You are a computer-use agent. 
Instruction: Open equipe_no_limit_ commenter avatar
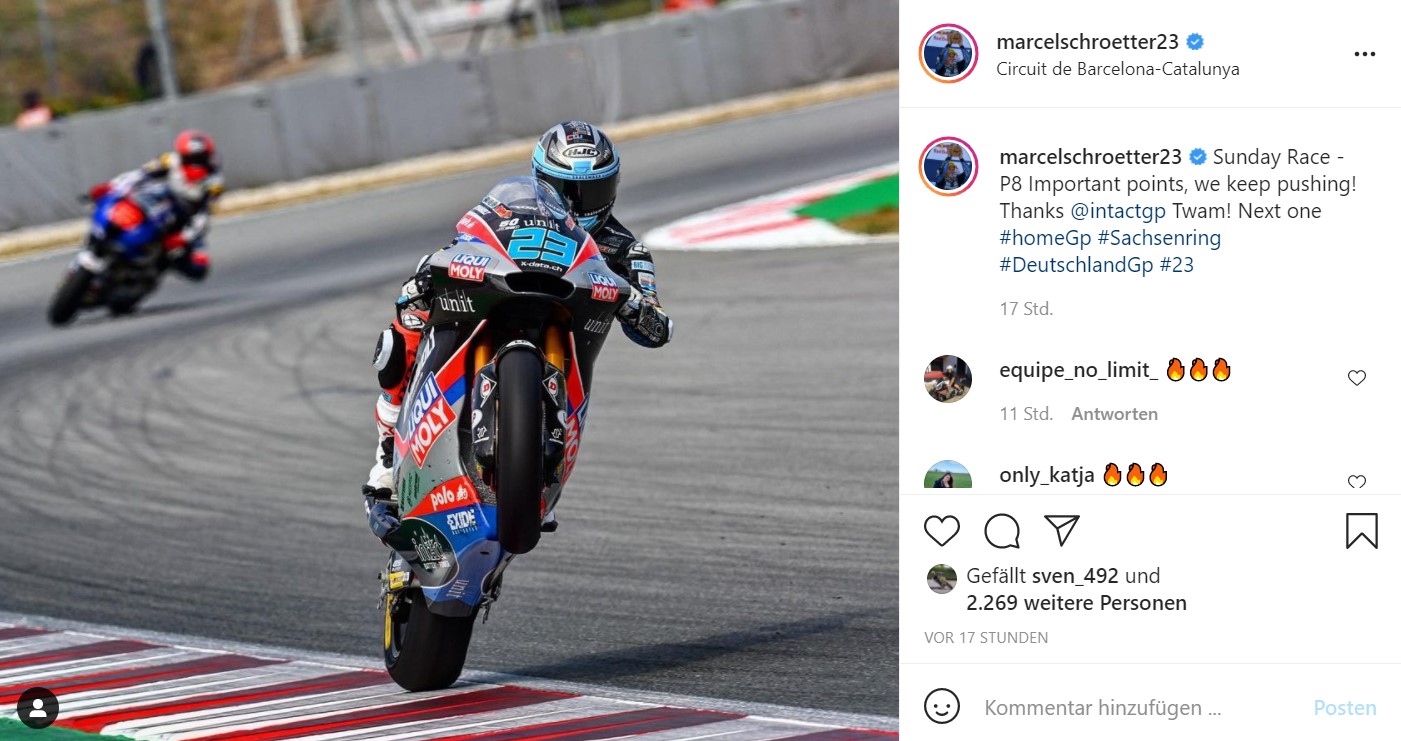click(948, 379)
